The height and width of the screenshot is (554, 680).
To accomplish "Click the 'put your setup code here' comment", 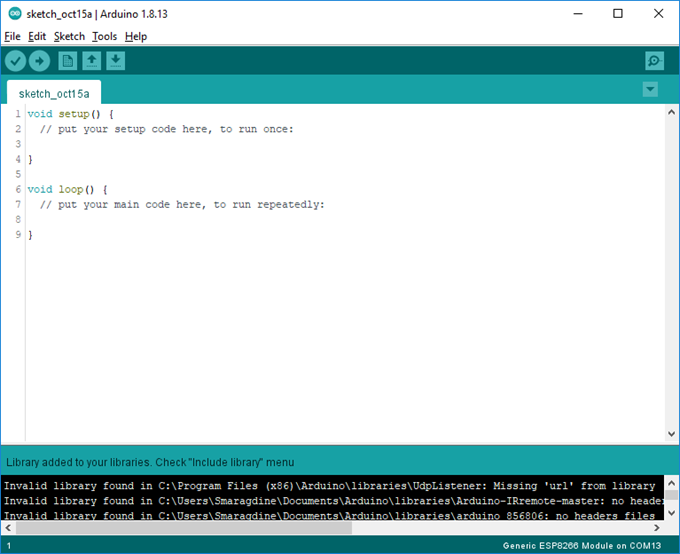I will (x=167, y=129).
